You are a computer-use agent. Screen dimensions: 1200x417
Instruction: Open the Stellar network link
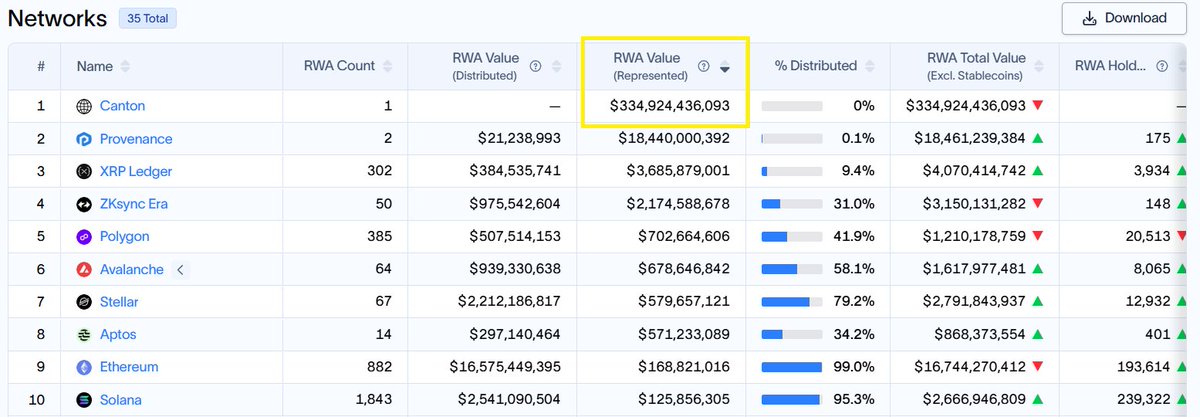[119, 302]
